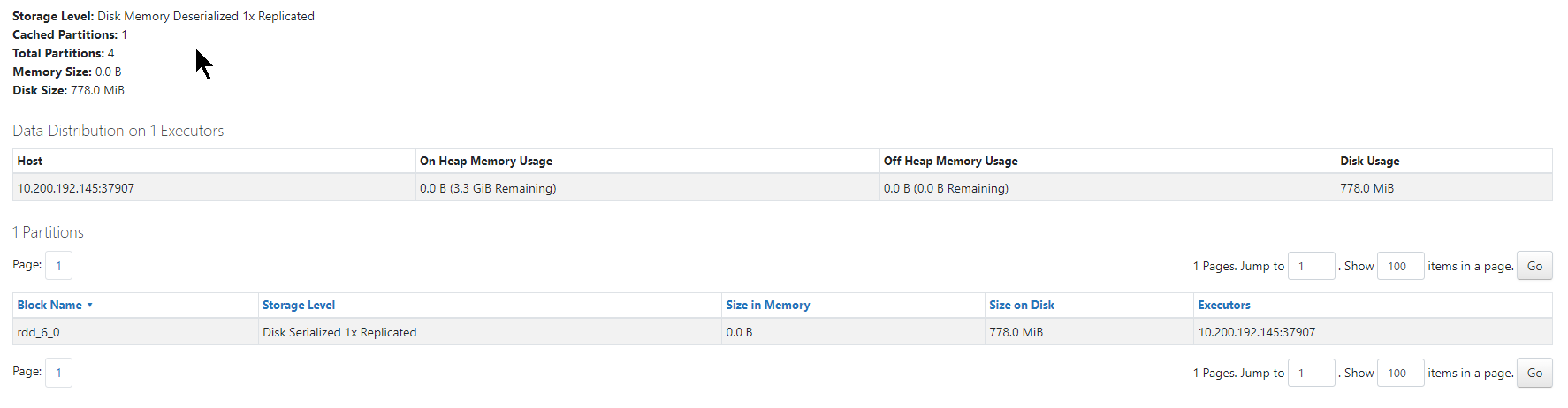Select page 1 below the partitions table
The image size is (1568, 408).
click(x=59, y=373)
